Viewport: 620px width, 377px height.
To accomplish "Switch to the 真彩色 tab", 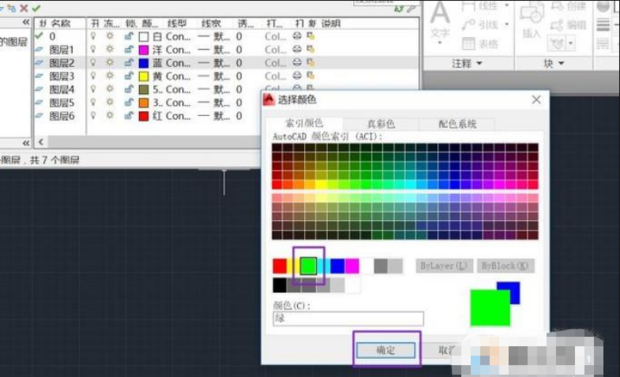I will [x=381, y=124].
